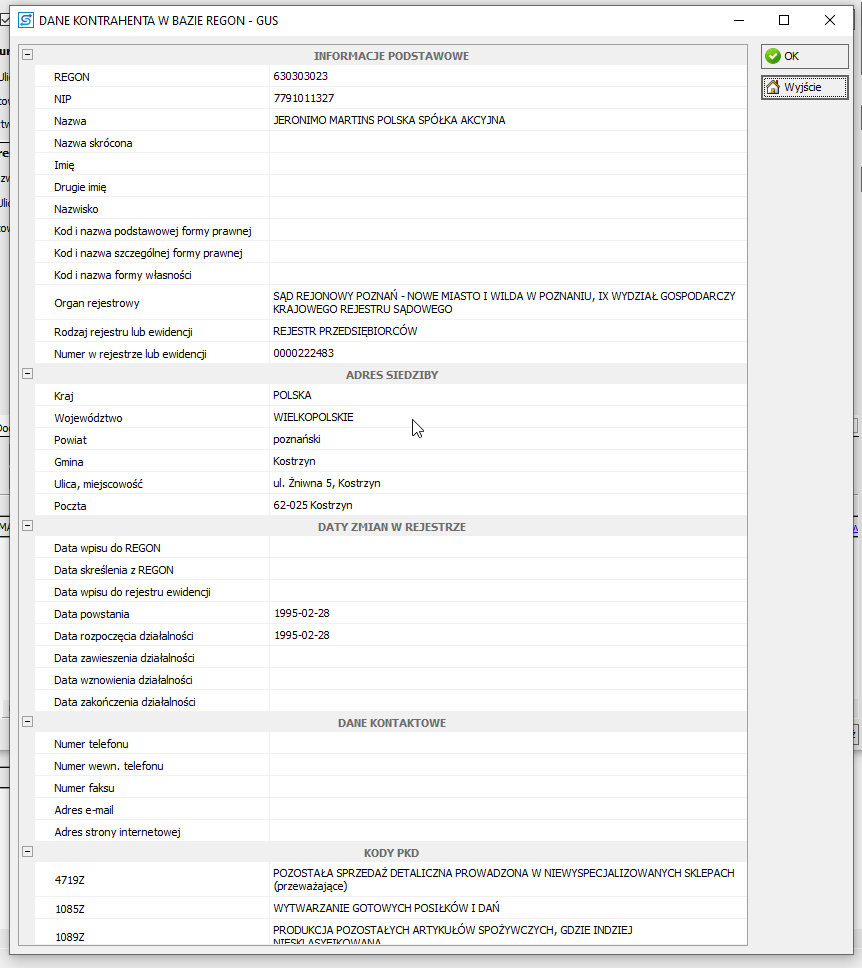Click the Data wpisu do REGON label
The height and width of the screenshot is (968, 862).
point(107,548)
